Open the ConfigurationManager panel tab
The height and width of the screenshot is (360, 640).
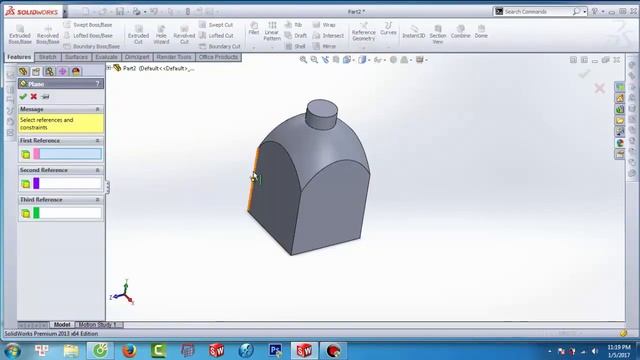[x=49, y=71]
